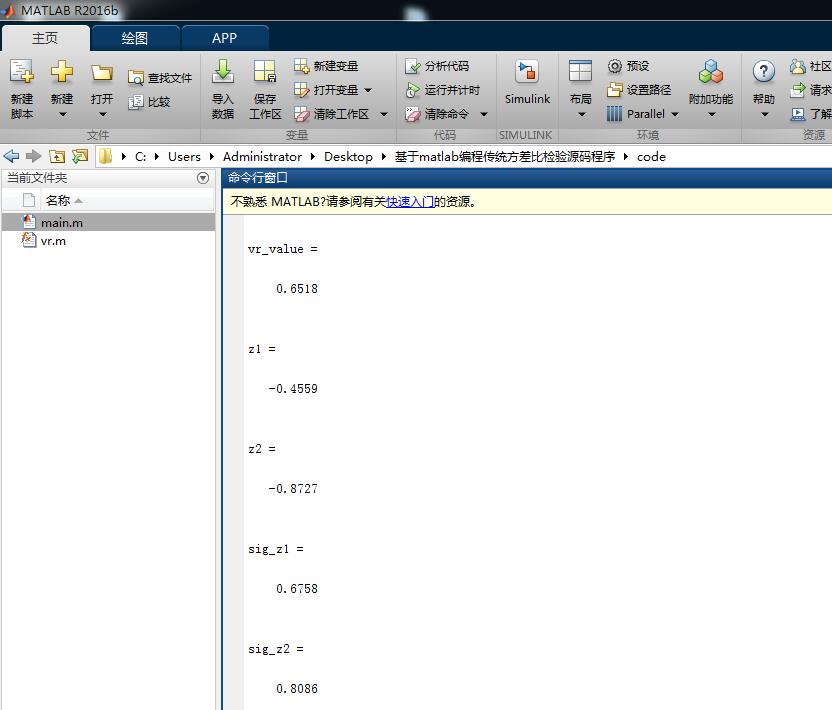Click Clear Workspace (清除工作区)
Viewport: 832px width, 710px height.
point(332,114)
